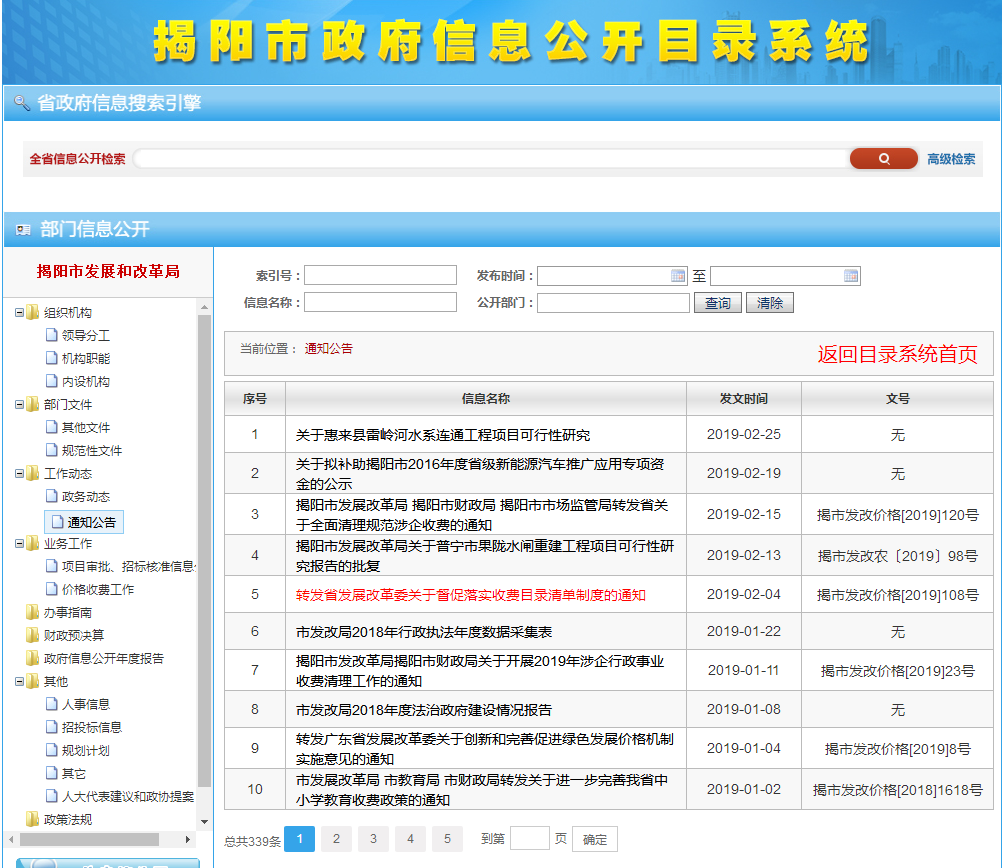Click the page icon beside 政务动态
The height and width of the screenshot is (868, 1007).
pos(52,496)
